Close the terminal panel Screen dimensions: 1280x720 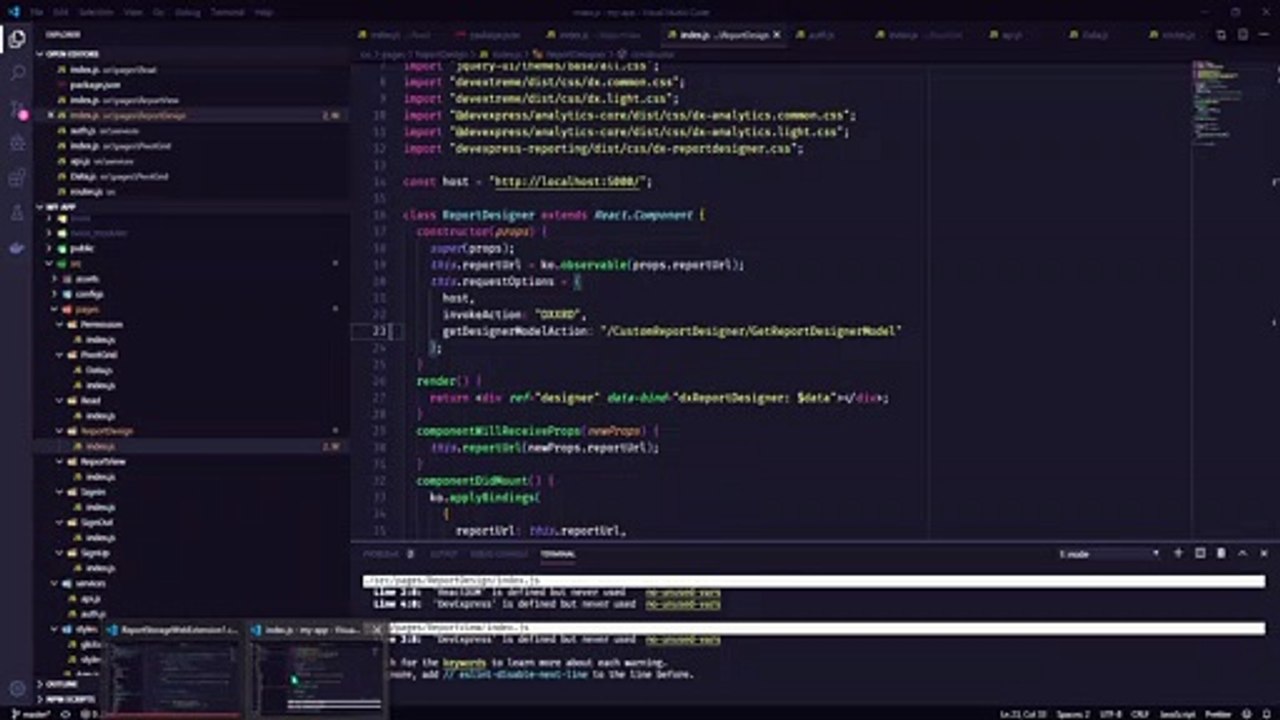tap(1264, 553)
